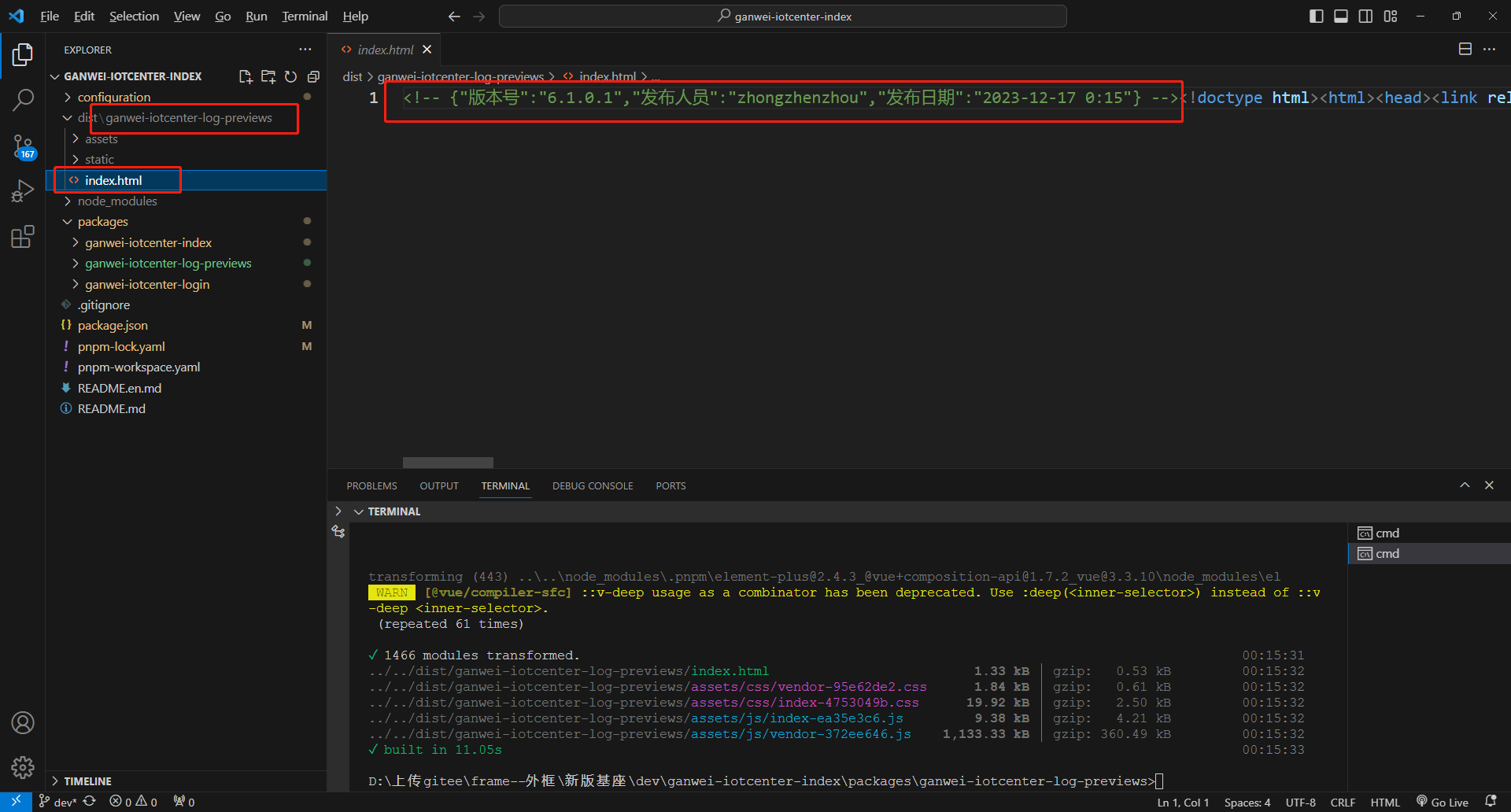Maximize the terminal panel size
Viewport: 1511px width, 812px height.
(1465, 485)
